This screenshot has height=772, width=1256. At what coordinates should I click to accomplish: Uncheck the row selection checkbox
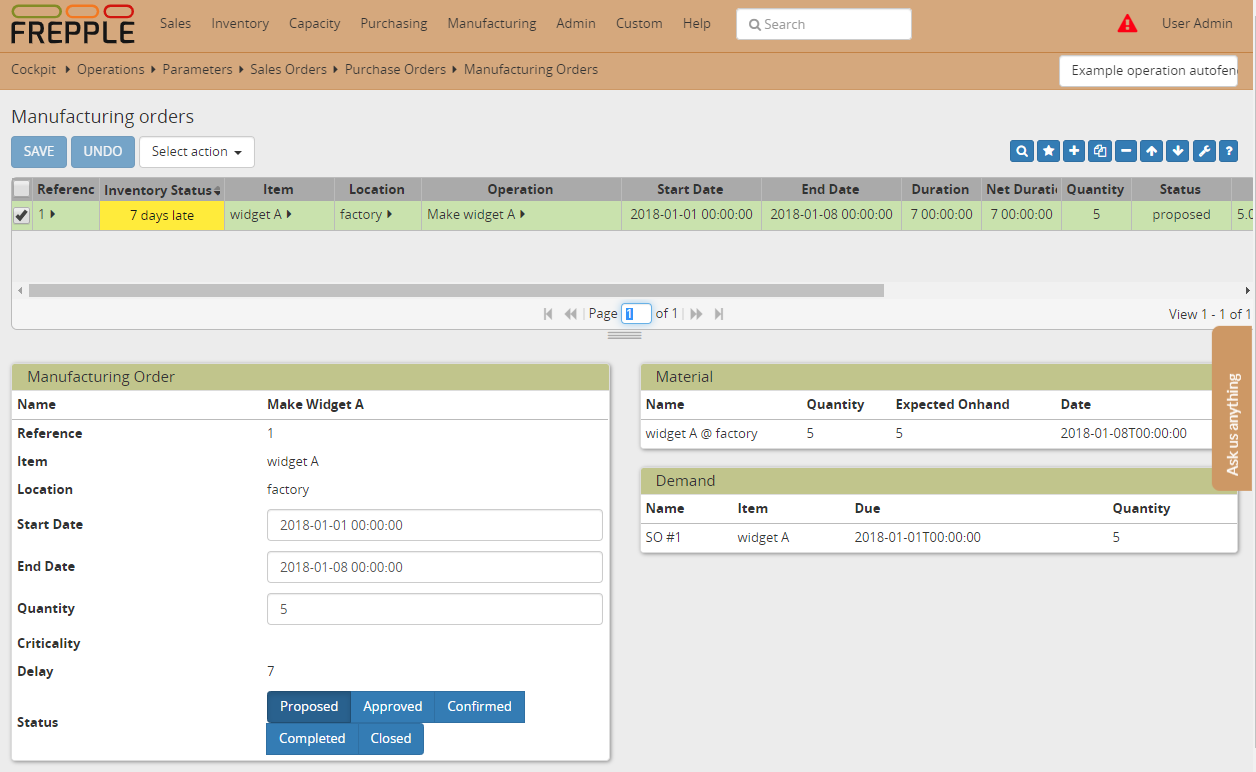point(21,214)
